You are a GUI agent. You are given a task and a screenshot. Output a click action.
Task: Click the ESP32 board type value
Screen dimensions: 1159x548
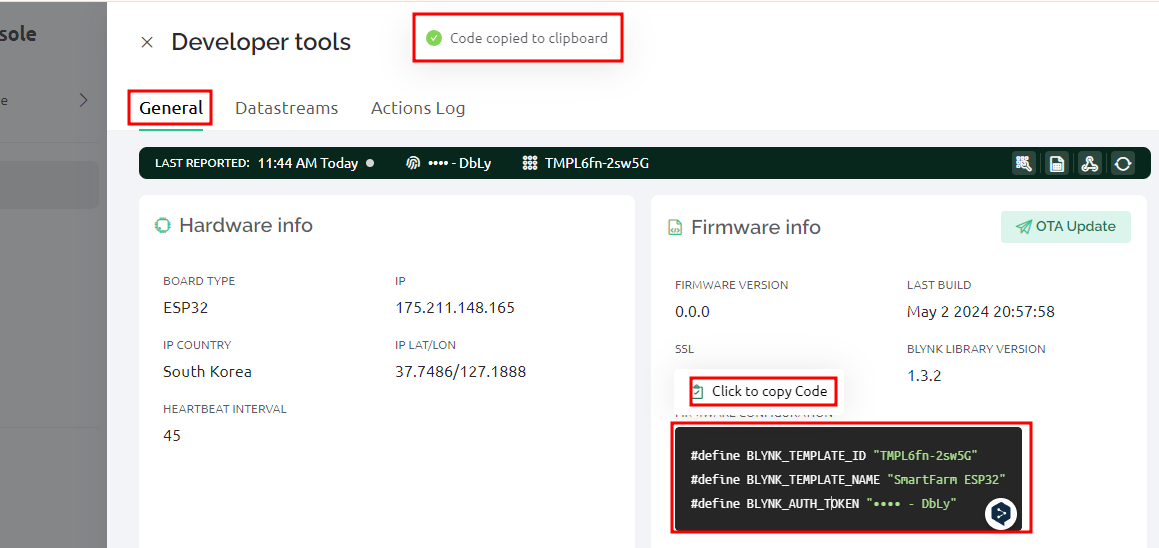coord(186,308)
